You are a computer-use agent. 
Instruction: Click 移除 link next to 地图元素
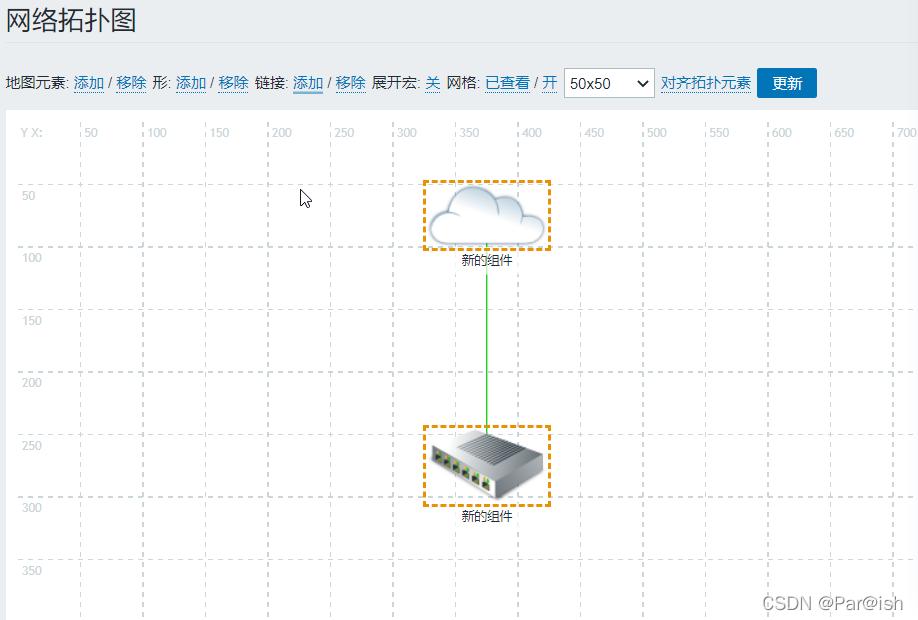pyautogui.click(x=131, y=83)
